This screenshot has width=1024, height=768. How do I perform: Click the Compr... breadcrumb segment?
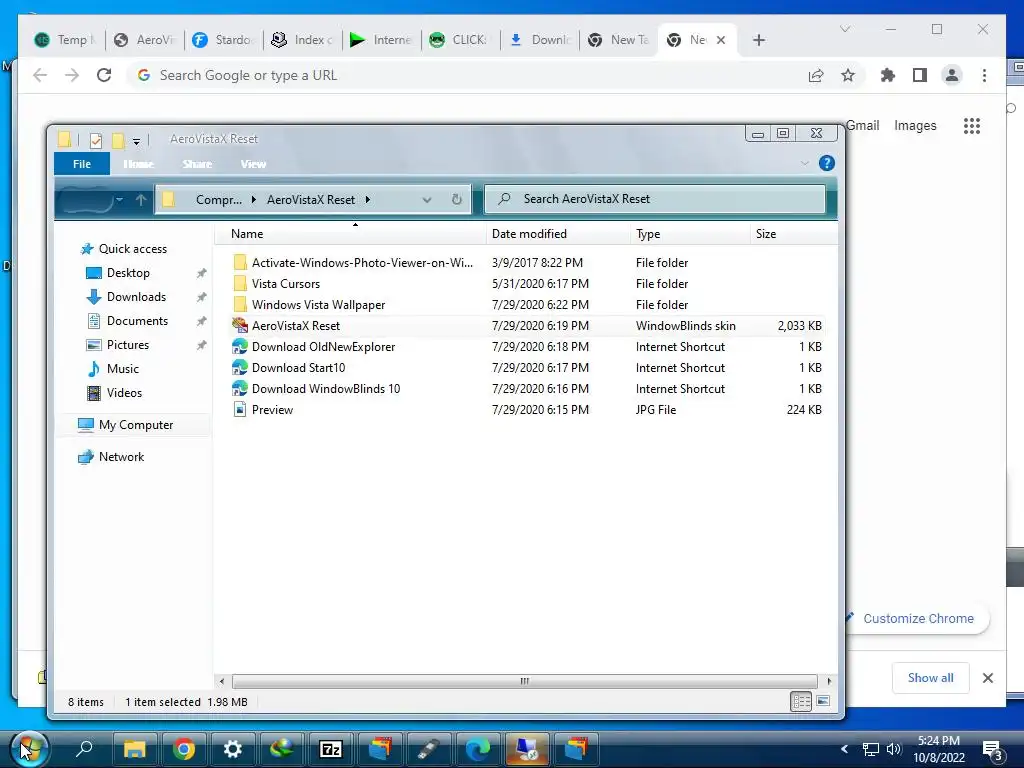pyautogui.click(x=219, y=200)
